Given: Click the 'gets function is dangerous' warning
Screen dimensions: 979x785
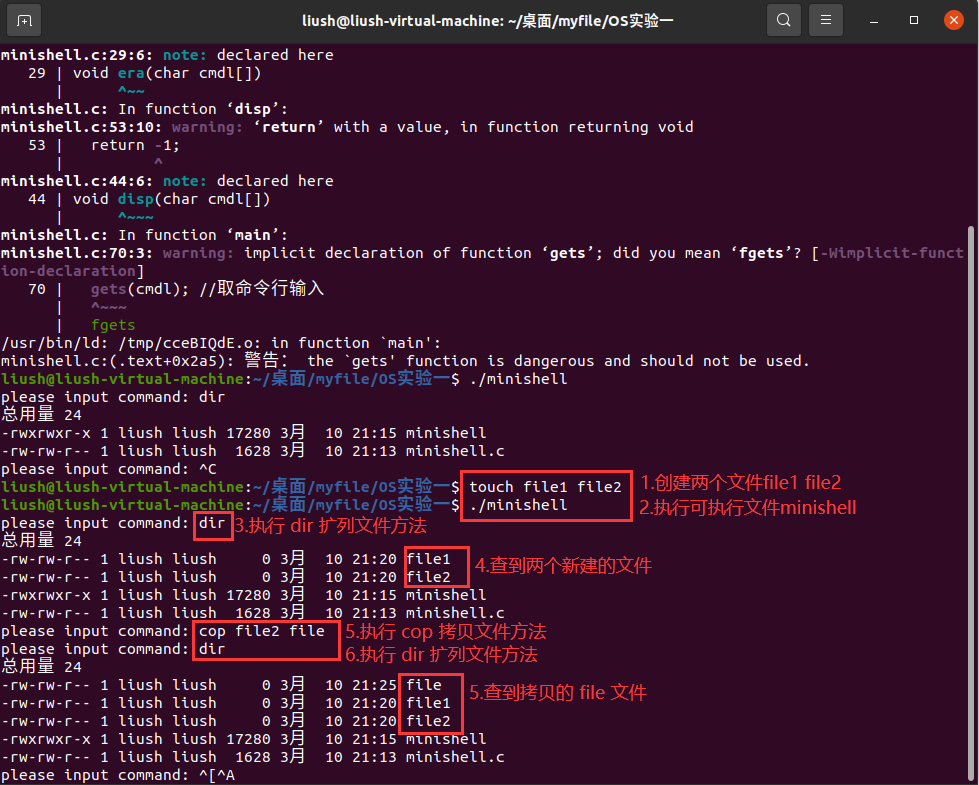Looking at the screenshot, I should coord(405,361).
